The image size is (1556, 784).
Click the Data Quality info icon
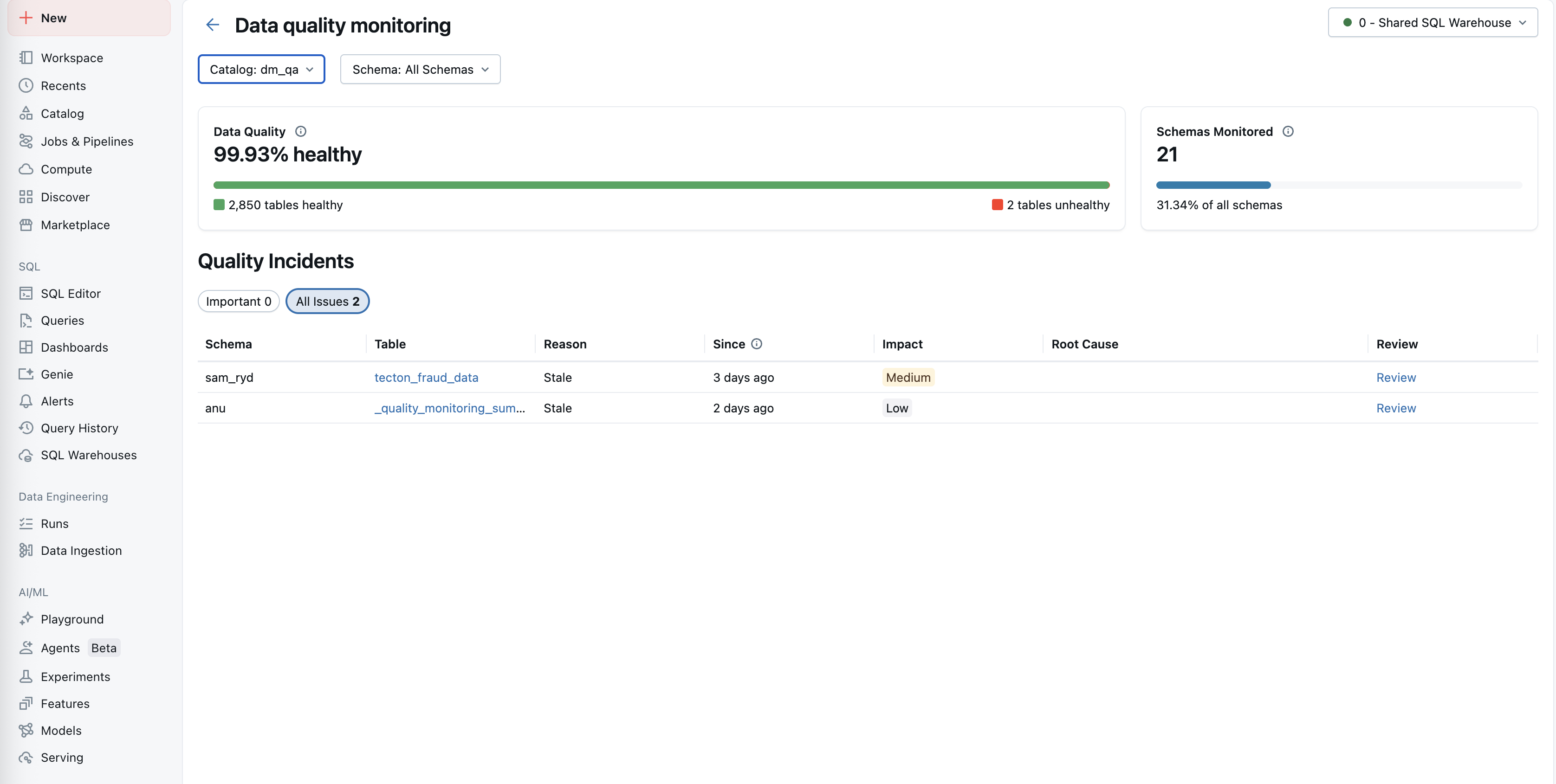click(x=300, y=132)
